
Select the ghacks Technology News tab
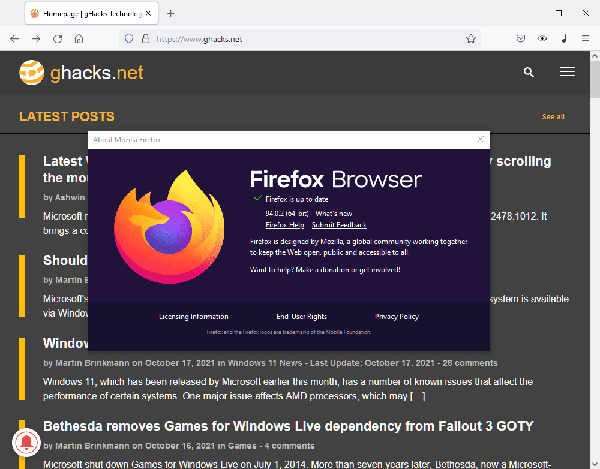pos(91,13)
